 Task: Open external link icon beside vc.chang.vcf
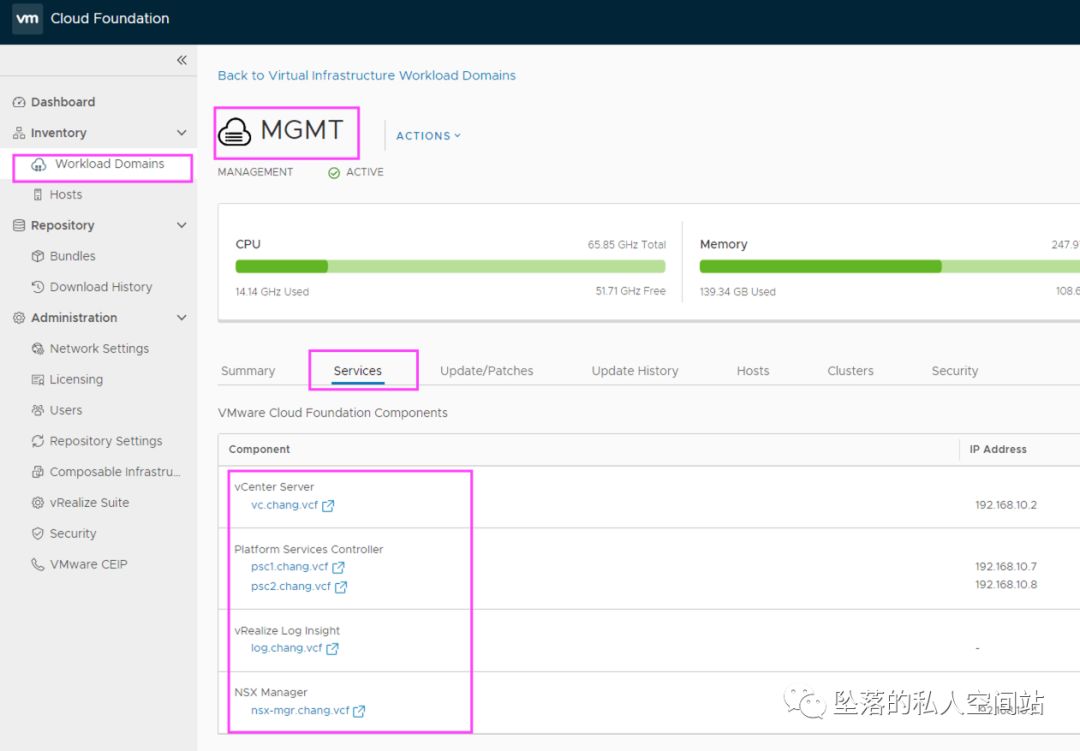click(328, 506)
